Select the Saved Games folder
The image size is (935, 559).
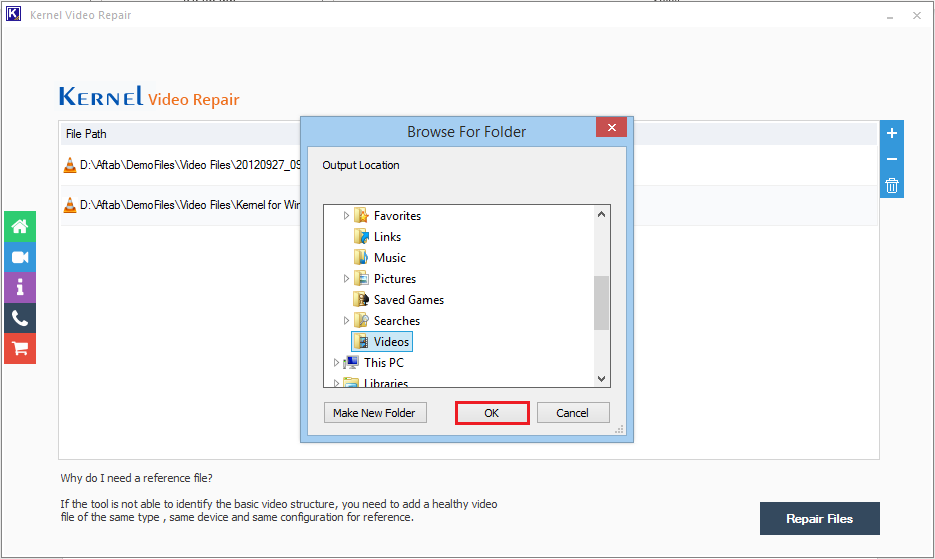408,300
